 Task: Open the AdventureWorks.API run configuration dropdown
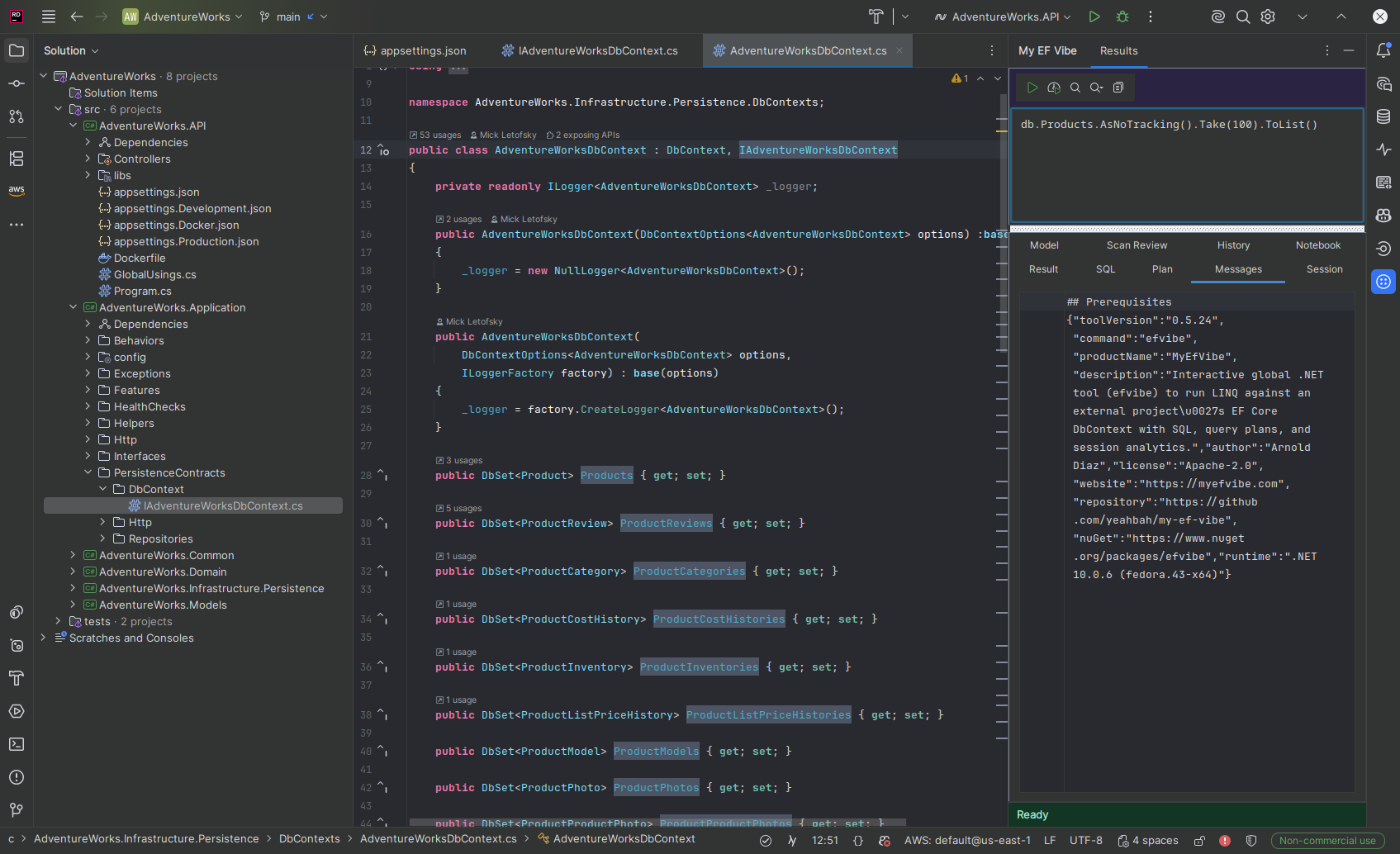point(1003,17)
